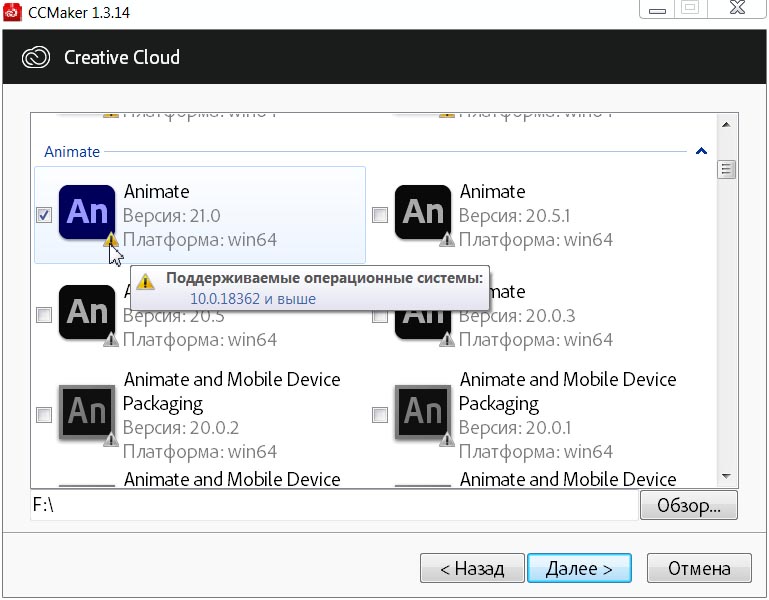Uncheck the Animate 21.0 checkbox
The image size is (769, 600).
click(44, 215)
